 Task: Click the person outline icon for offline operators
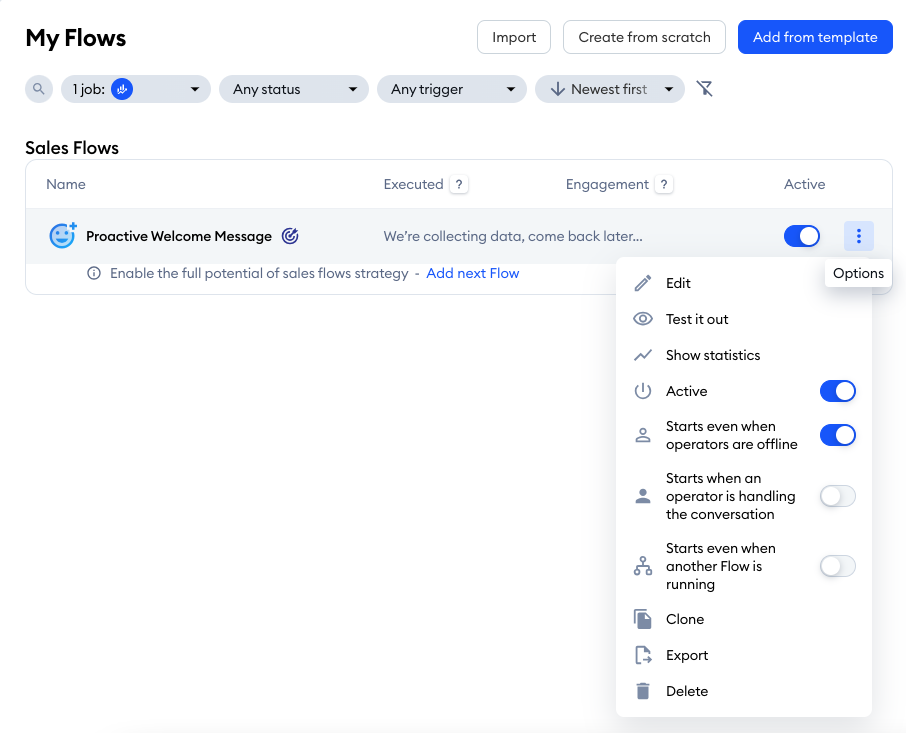[643, 435]
